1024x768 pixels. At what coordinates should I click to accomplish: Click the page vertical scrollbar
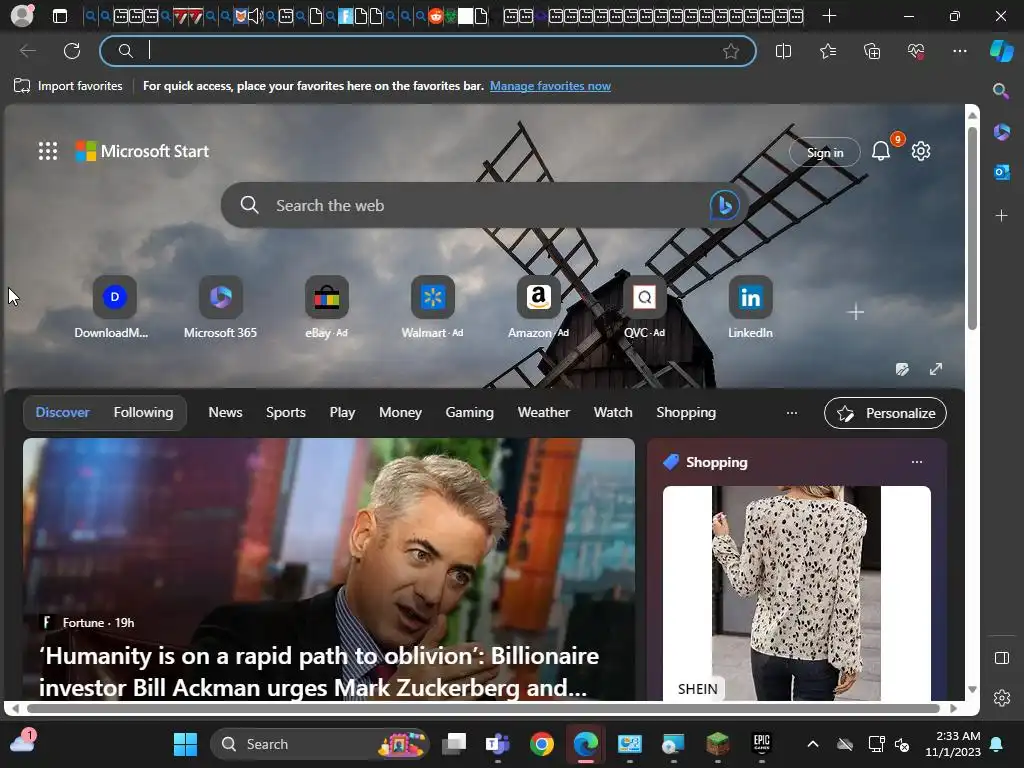(x=972, y=229)
